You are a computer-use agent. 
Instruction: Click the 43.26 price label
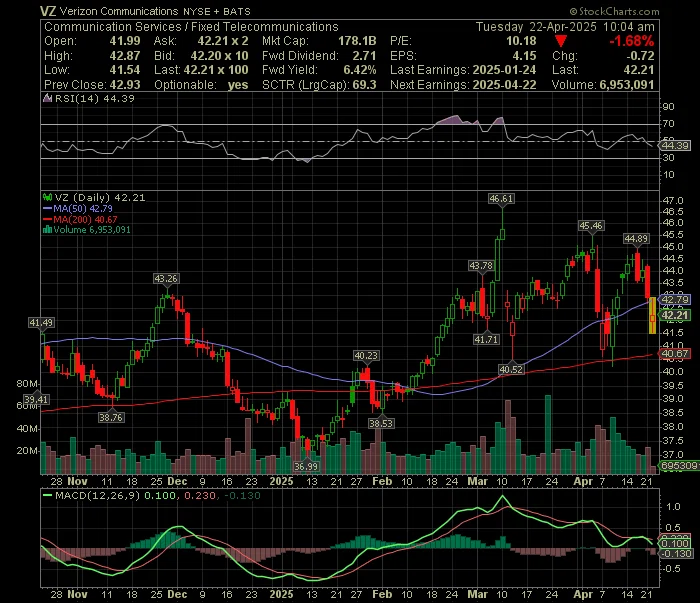(x=166, y=279)
